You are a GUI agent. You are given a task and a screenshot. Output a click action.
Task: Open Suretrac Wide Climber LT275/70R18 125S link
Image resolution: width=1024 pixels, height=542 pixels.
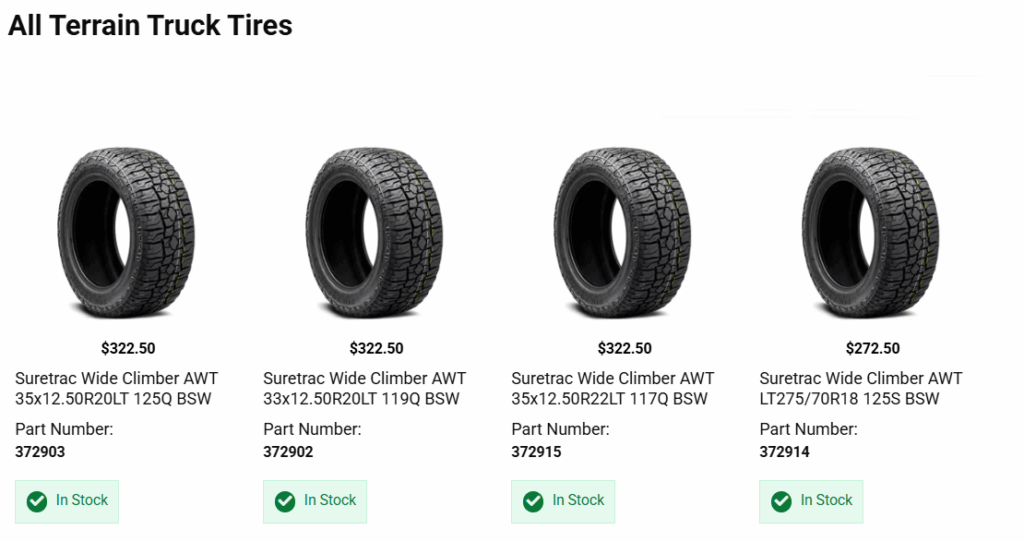[860, 389]
